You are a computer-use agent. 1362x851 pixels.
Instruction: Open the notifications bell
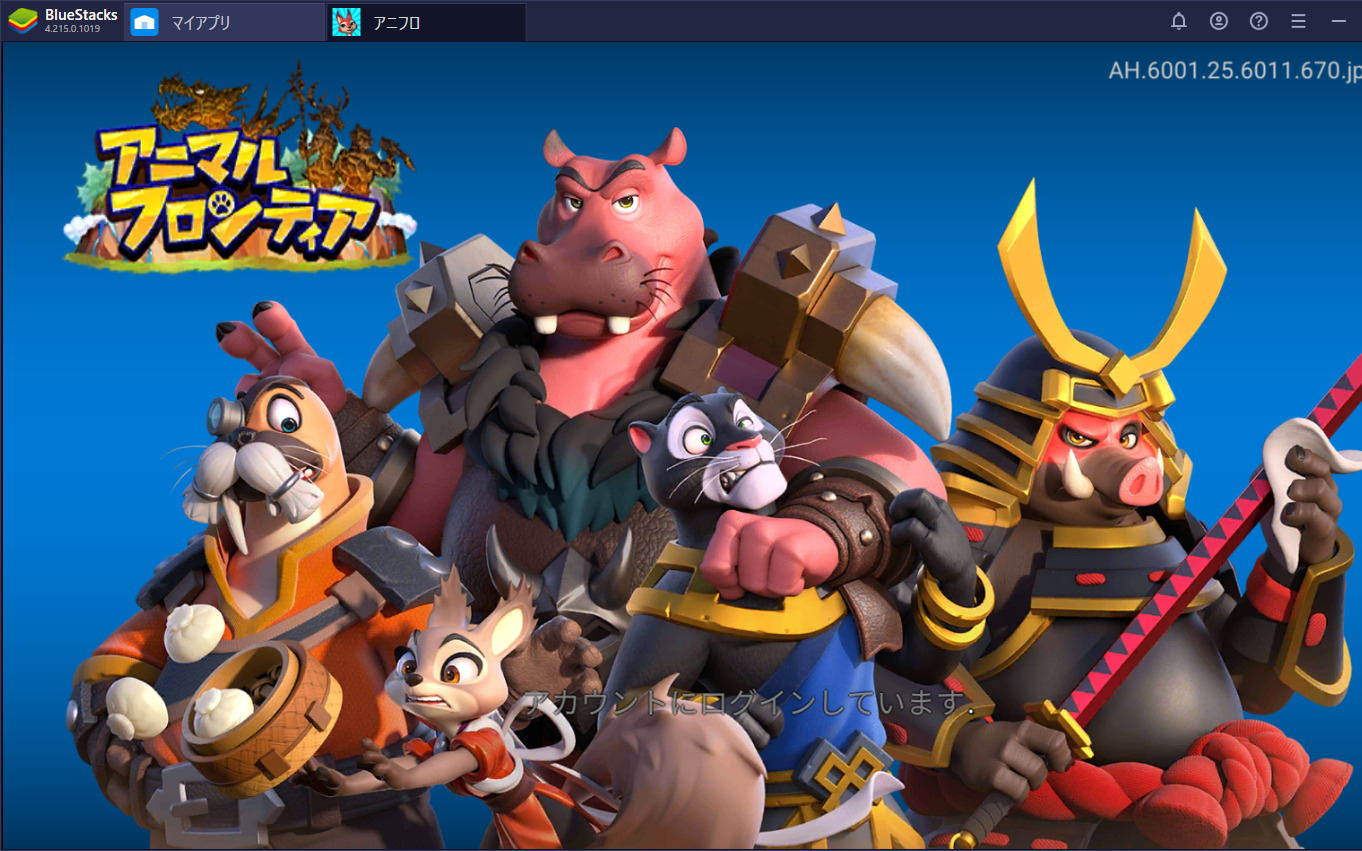click(x=1179, y=21)
